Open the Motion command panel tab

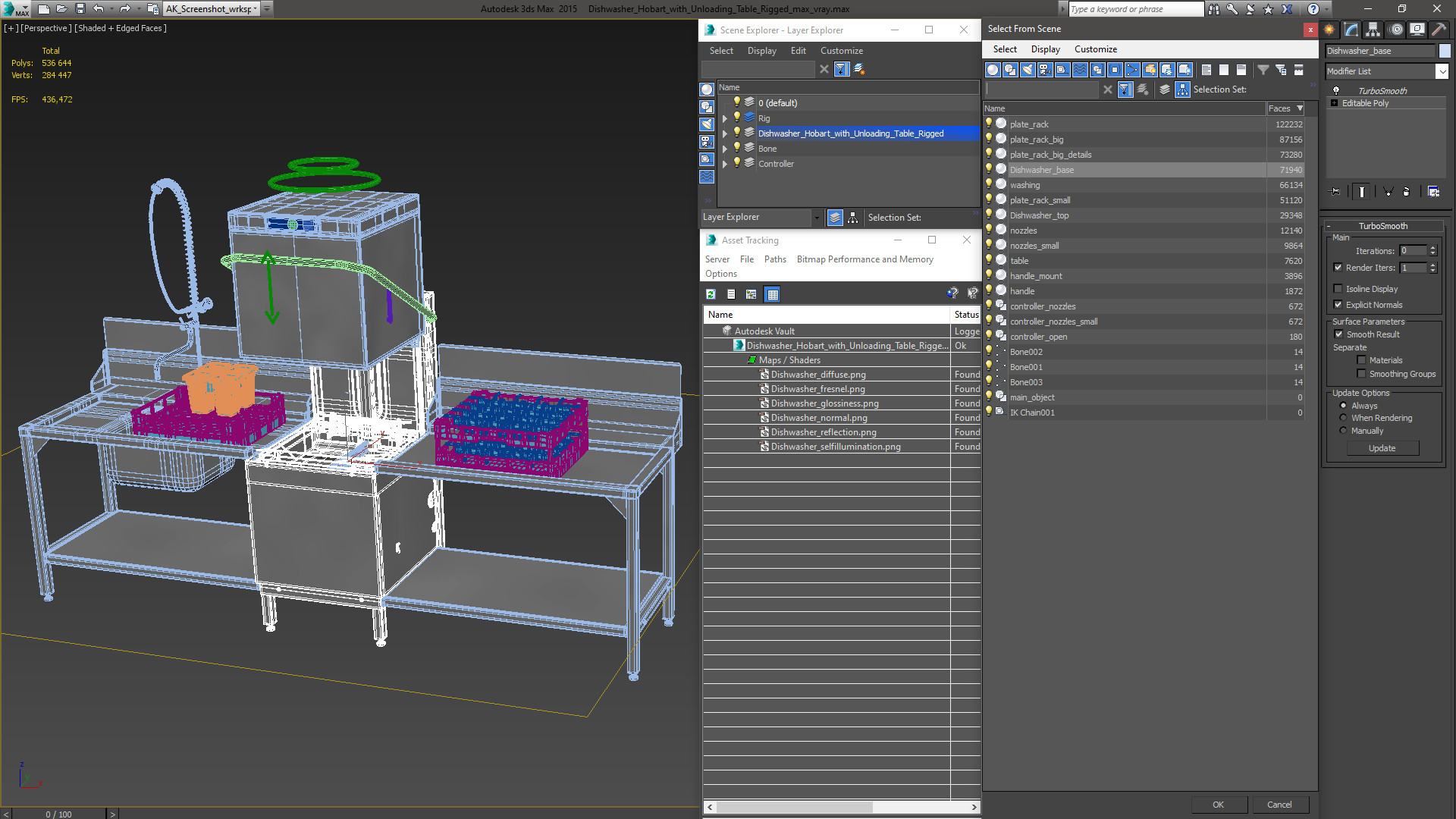pos(1396,30)
